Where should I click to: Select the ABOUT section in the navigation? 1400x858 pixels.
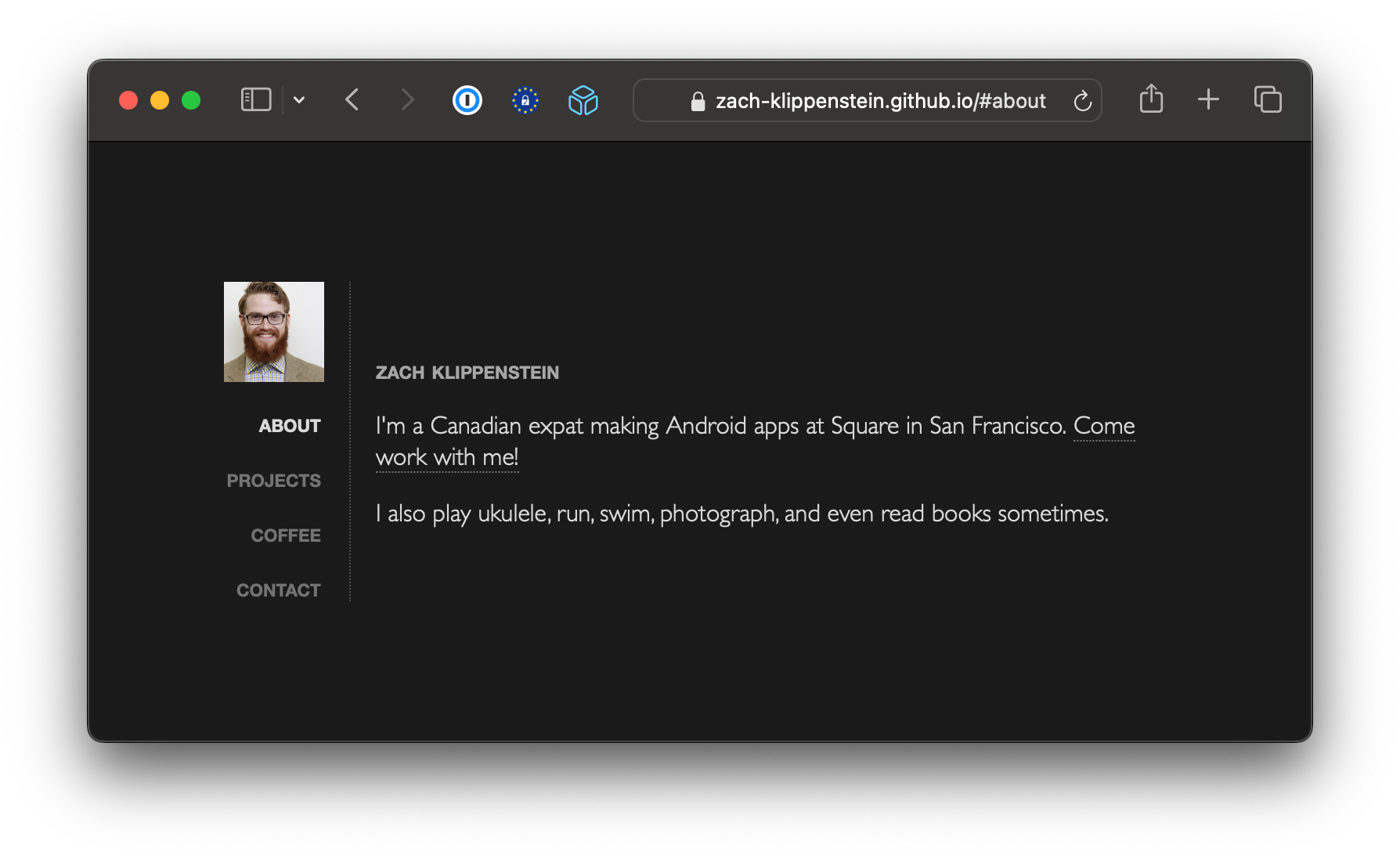[x=289, y=426]
